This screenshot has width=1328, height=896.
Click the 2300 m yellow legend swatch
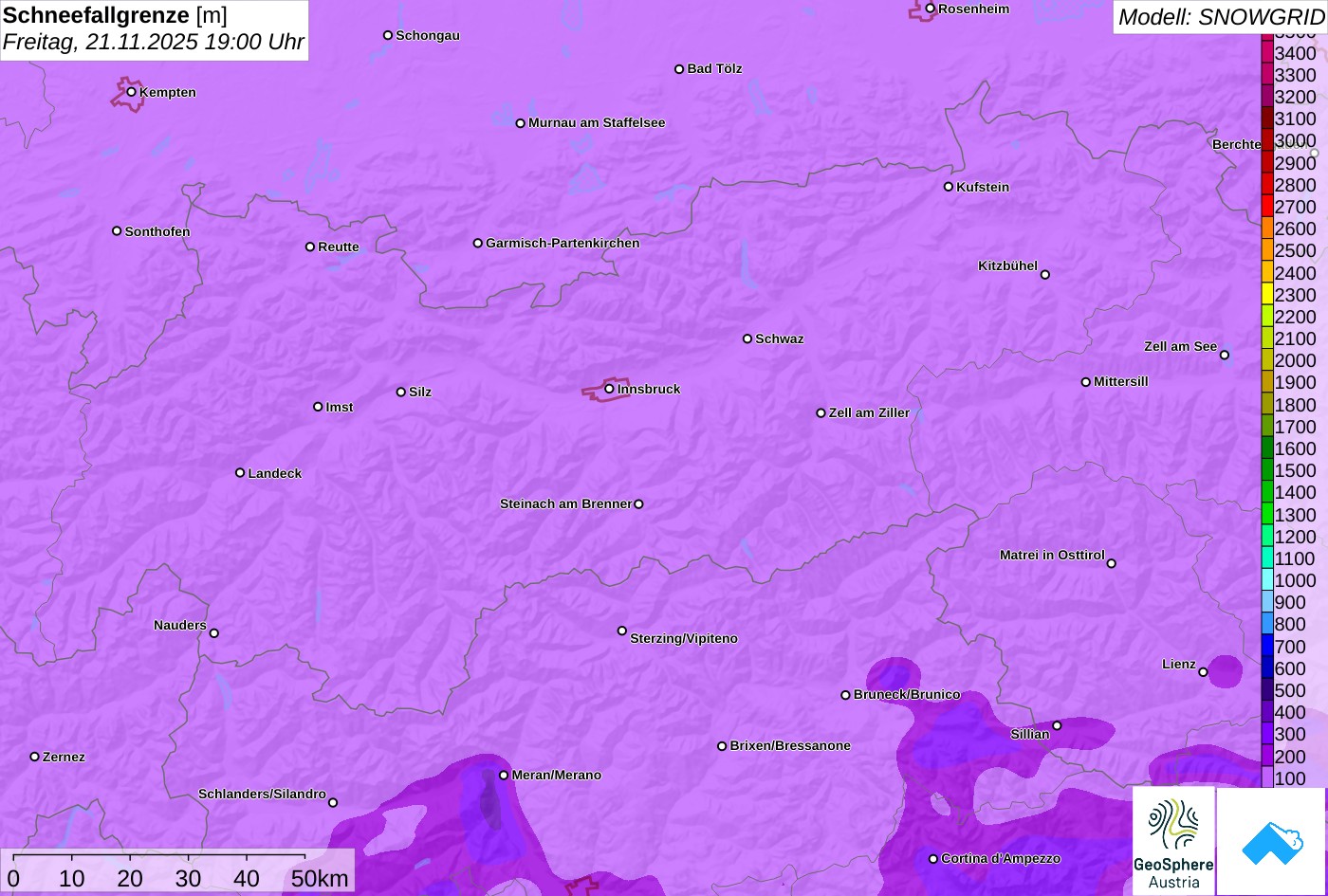click(1267, 294)
